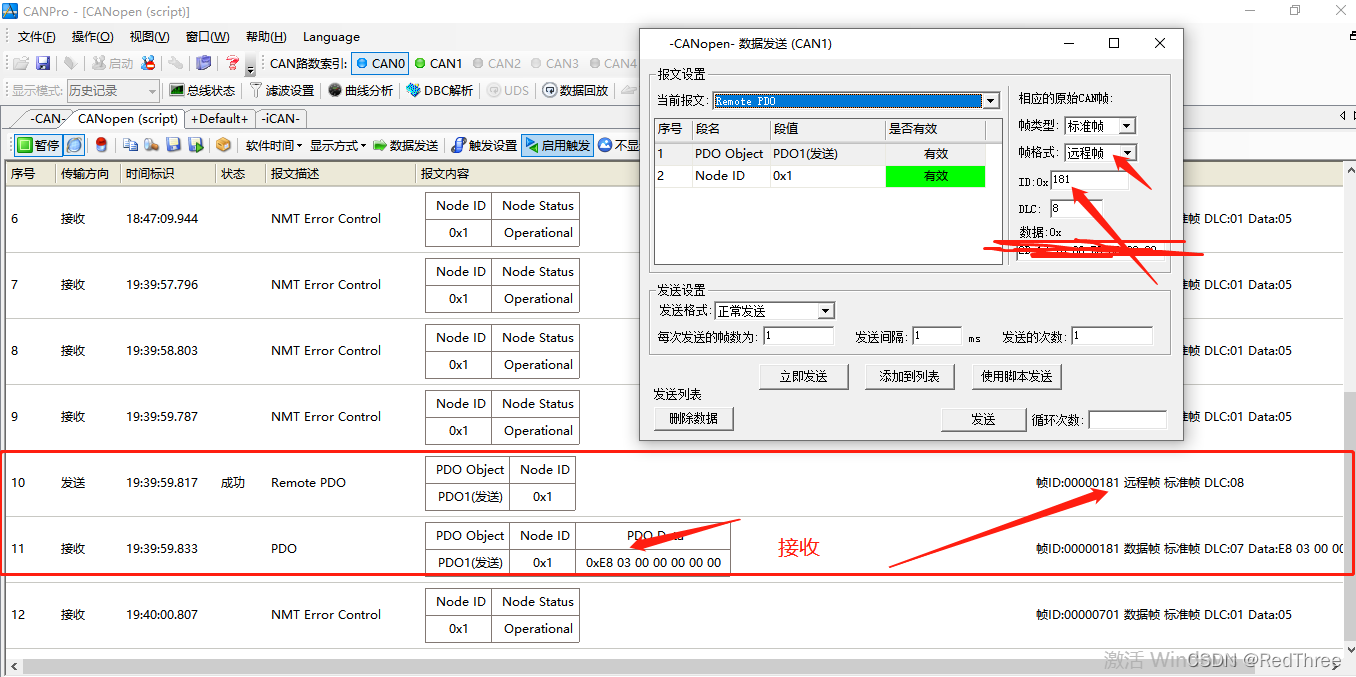1356x677 pixels.
Task: Click 发送间隔 ms input field
Action: tap(936, 336)
